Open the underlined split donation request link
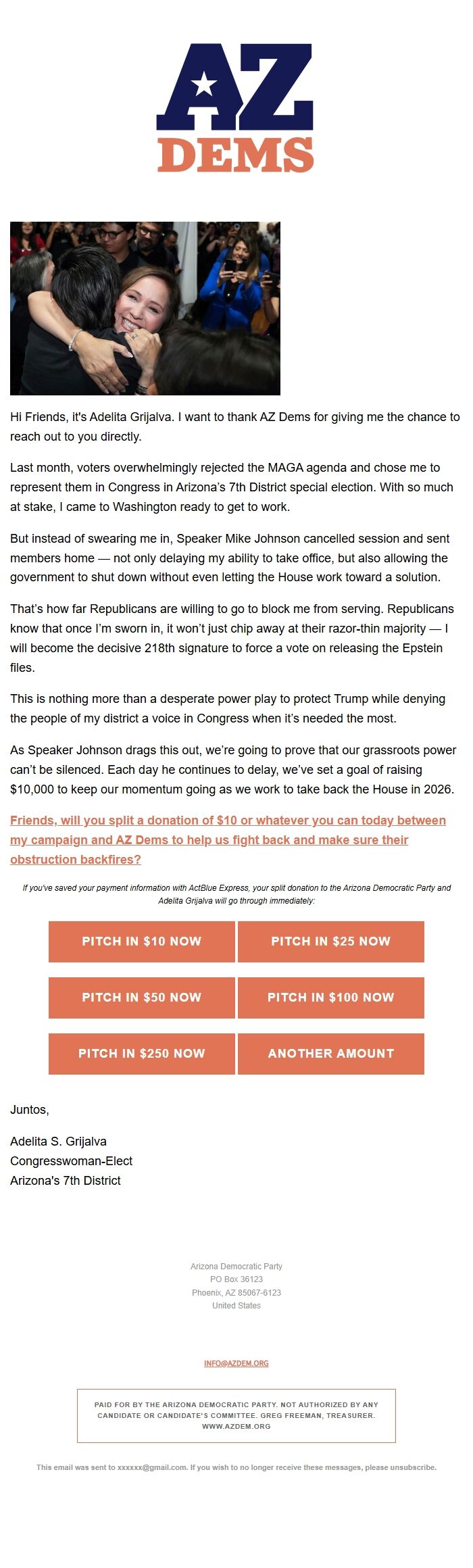The width and height of the screenshot is (473, 1568). (228, 839)
